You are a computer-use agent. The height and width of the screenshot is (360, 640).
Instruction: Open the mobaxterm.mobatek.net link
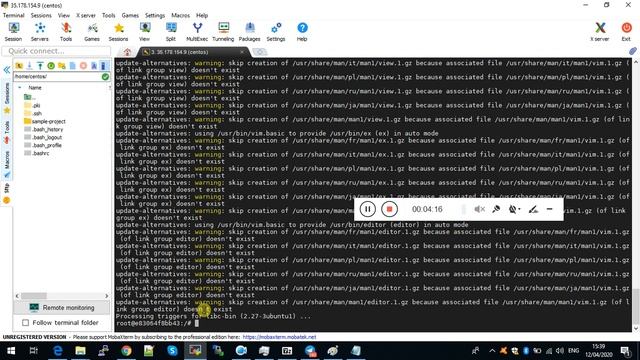(x=280, y=337)
